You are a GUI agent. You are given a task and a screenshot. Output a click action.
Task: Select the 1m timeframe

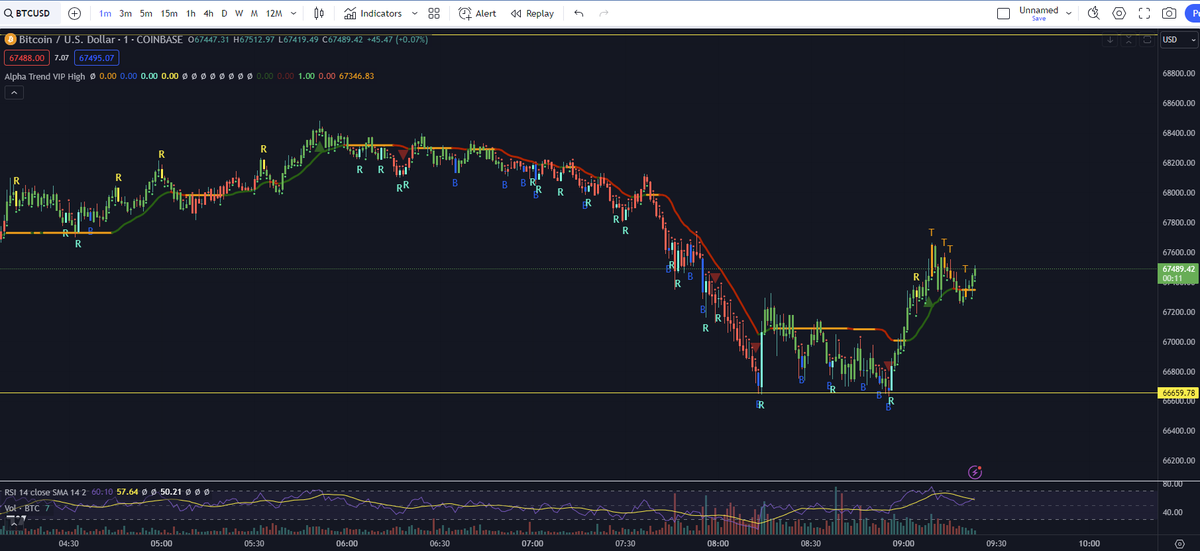tap(105, 14)
